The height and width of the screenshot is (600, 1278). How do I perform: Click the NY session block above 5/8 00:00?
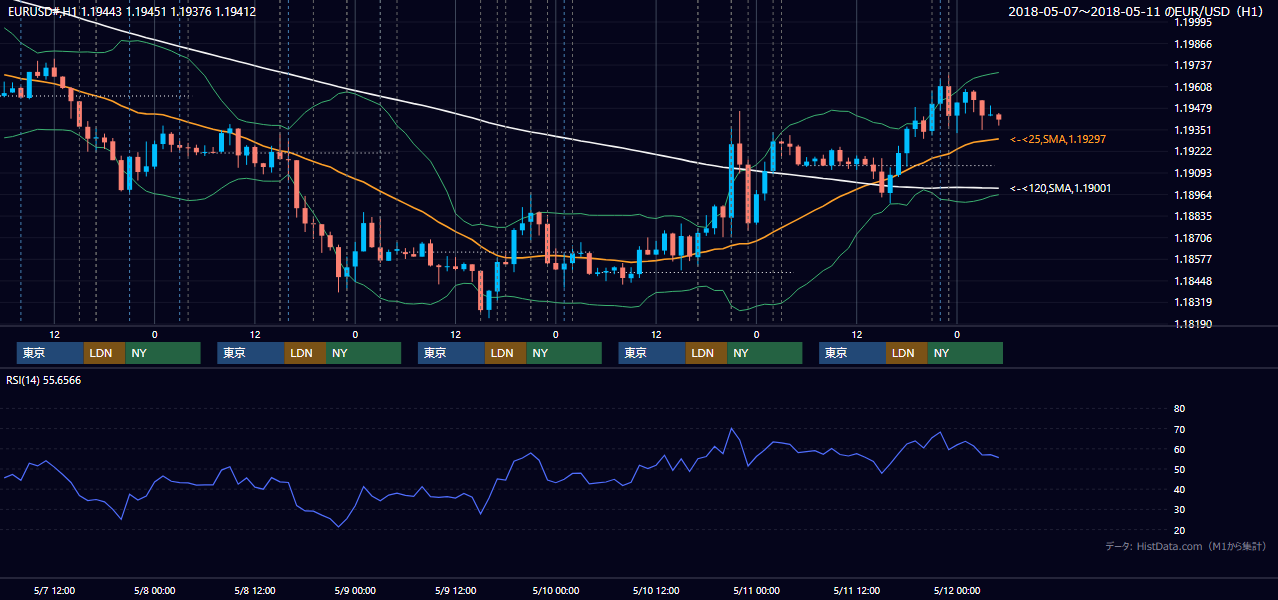[x=163, y=353]
